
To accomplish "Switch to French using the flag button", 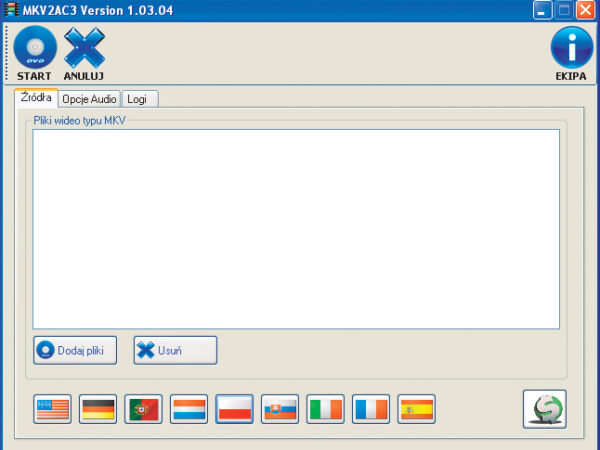I will tap(371, 409).
